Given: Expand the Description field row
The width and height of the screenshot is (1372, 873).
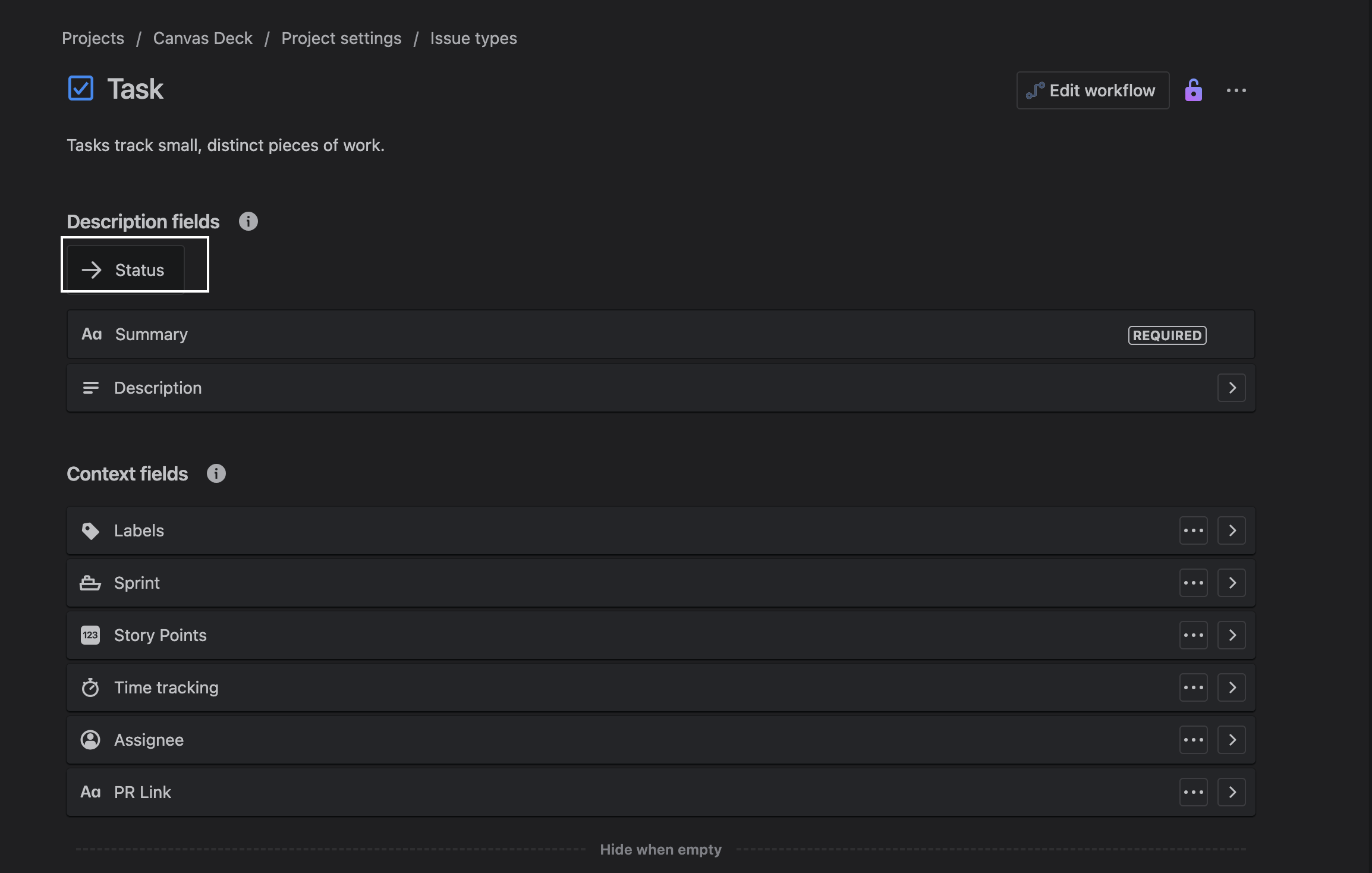Looking at the screenshot, I should 1232,388.
